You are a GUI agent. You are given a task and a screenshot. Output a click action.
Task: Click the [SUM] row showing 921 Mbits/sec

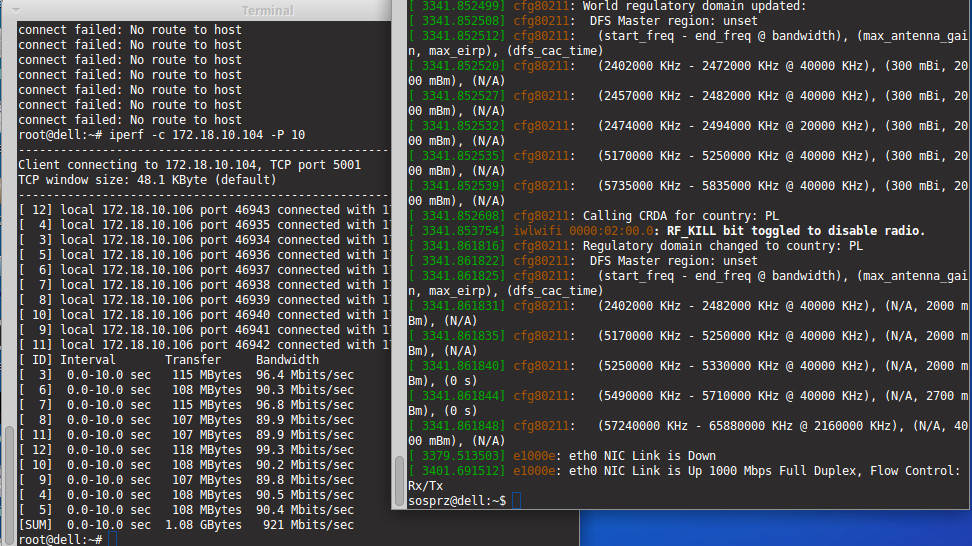(186, 525)
